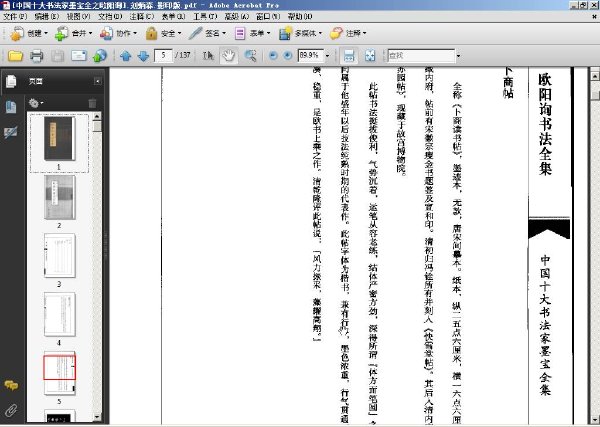Click the 多媒体 (Multimedia) toolbar icon
Viewport: 600px width, 427px height.
285,34
